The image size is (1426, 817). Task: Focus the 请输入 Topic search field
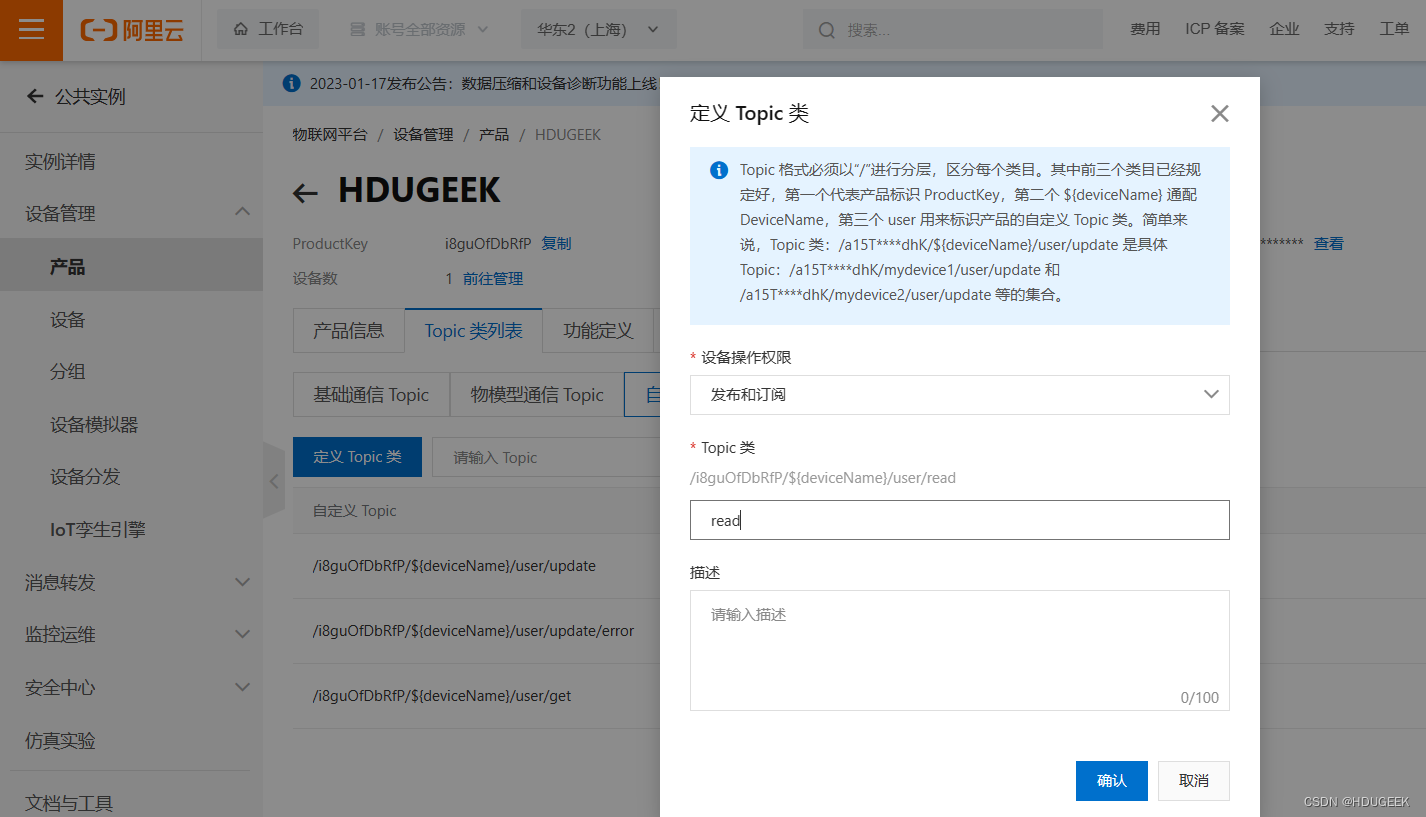point(545,457)
